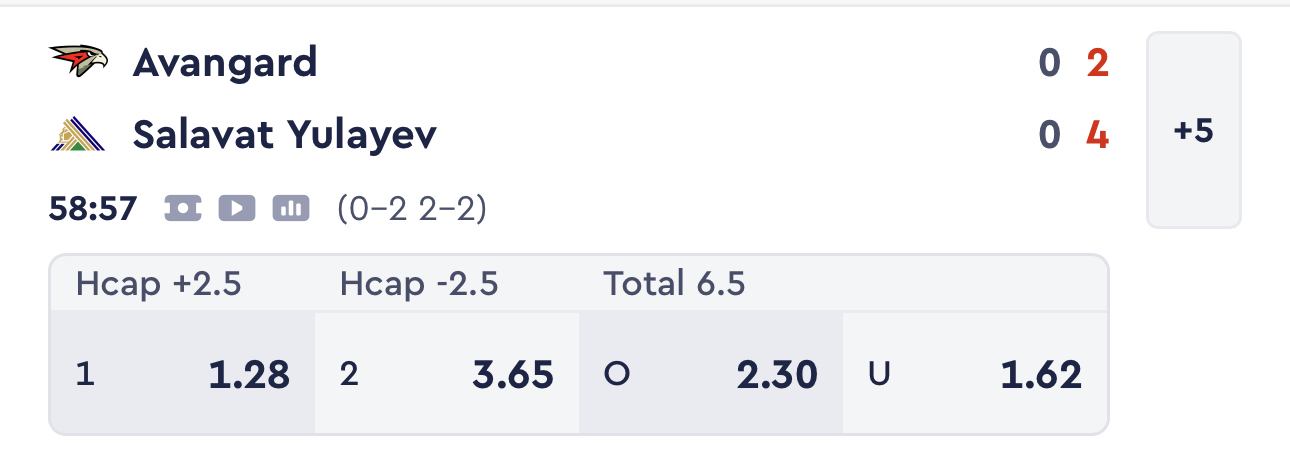Click the ticket icon next to match time
The height and width of the screenshot is (451, 1290).
click(183, 208)
